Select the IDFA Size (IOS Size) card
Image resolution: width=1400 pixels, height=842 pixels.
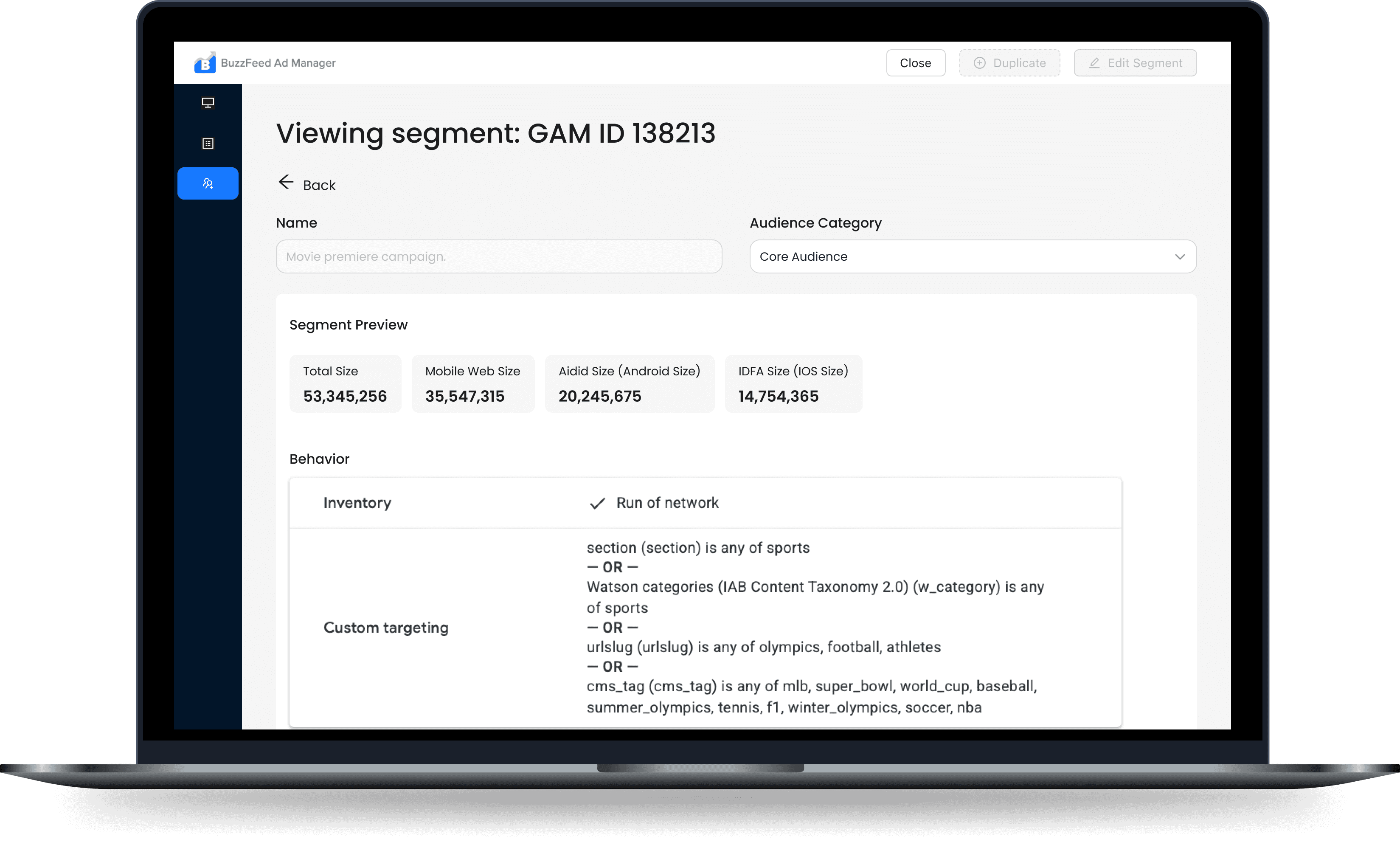coord(793,383)
